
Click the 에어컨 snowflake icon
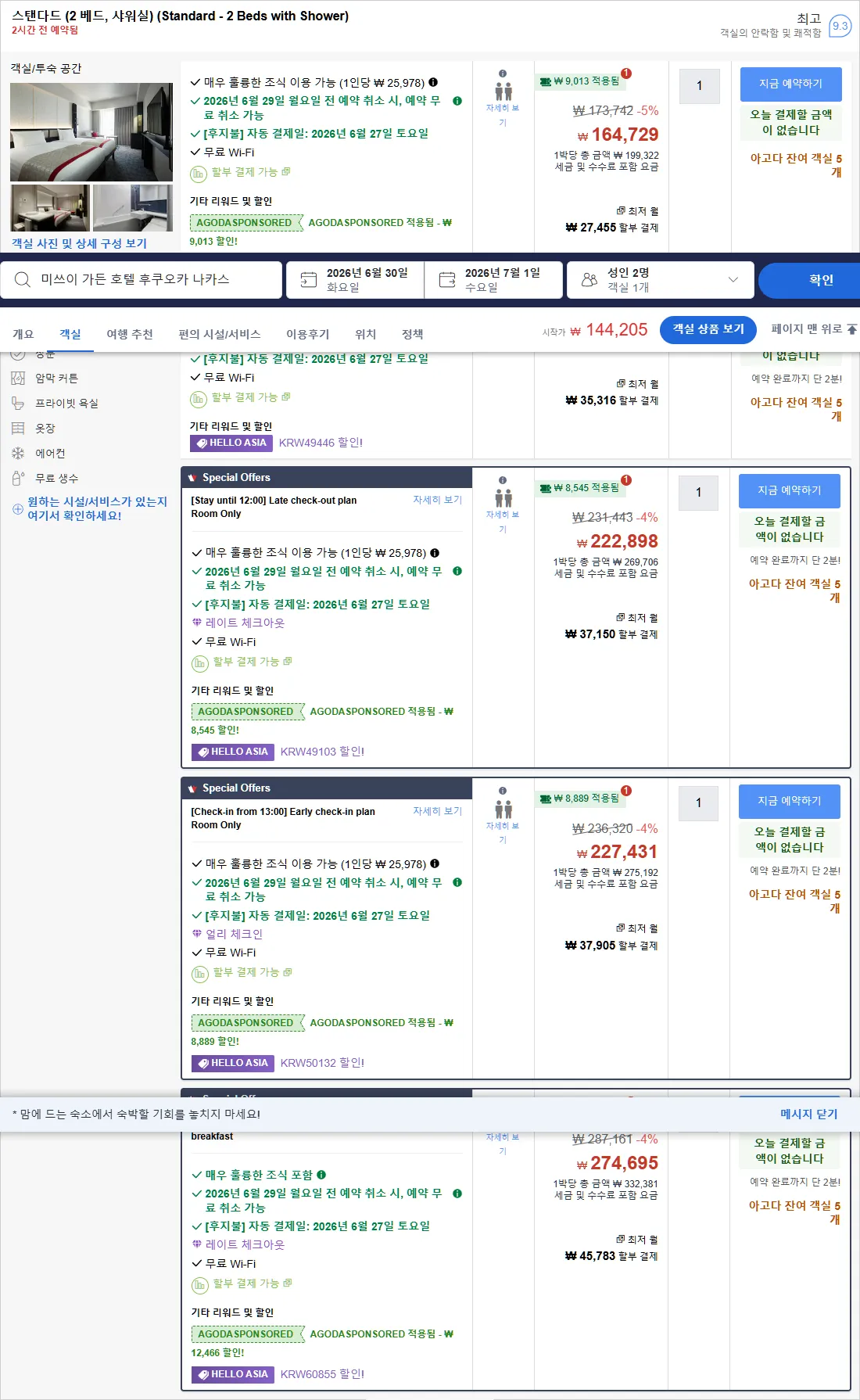(x=18, y=454)
